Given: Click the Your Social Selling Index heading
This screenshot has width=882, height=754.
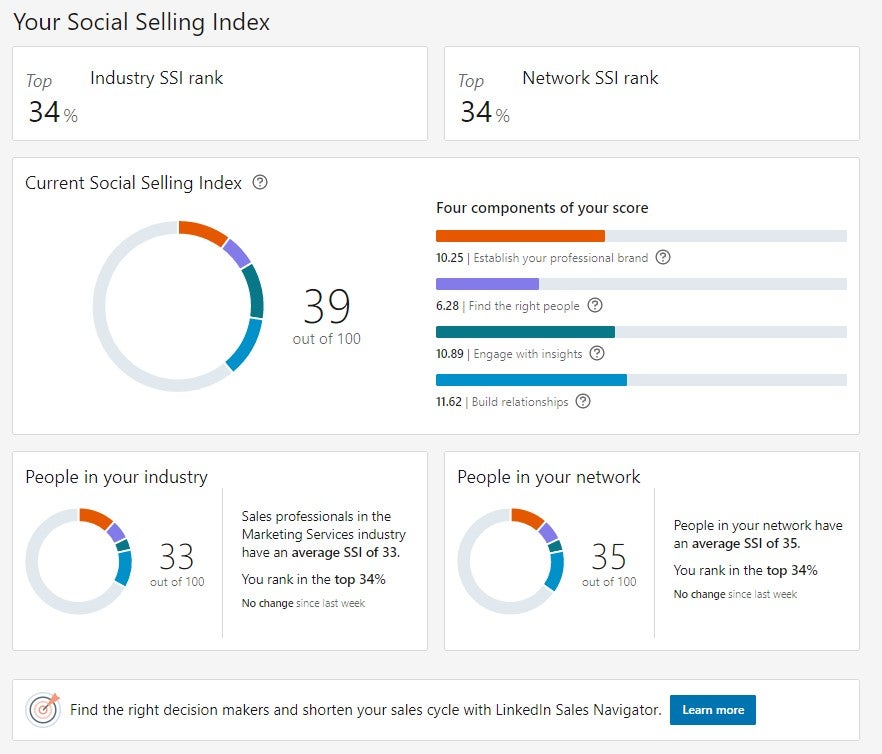Looking at the screenshot, I should [141, 22].
